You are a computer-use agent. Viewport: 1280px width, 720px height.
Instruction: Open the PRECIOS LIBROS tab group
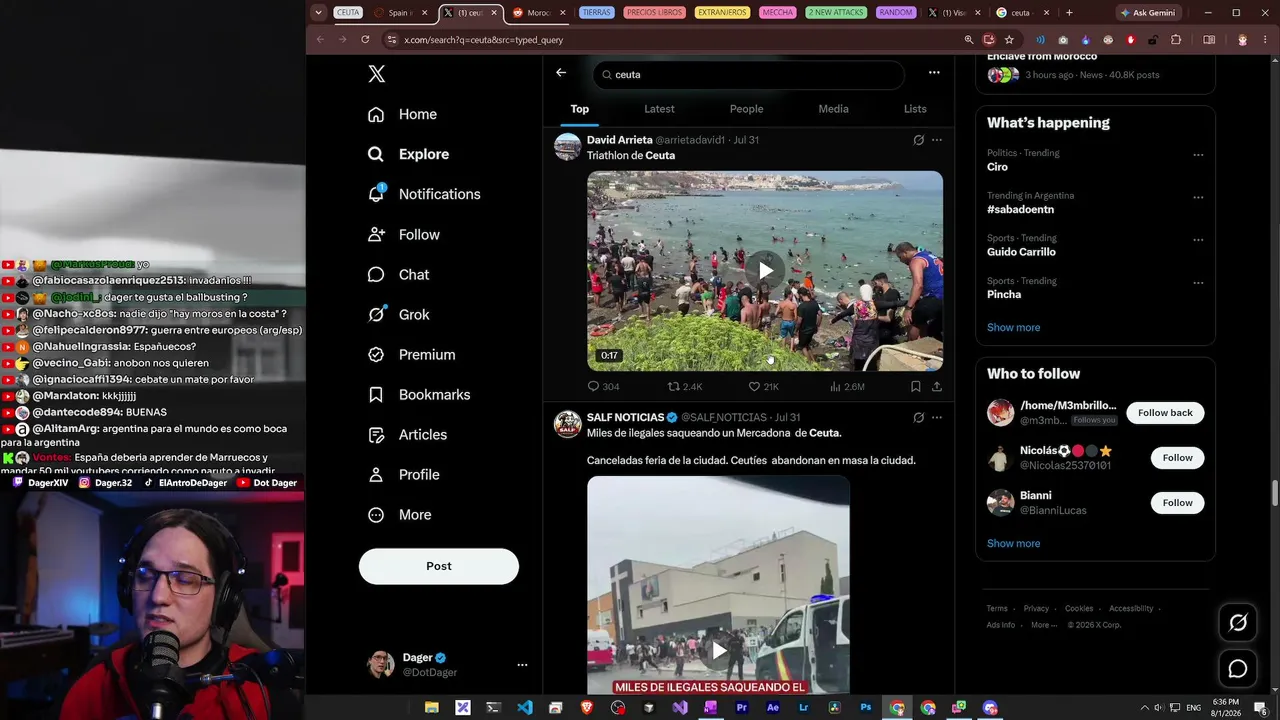(x=656, y=13)
